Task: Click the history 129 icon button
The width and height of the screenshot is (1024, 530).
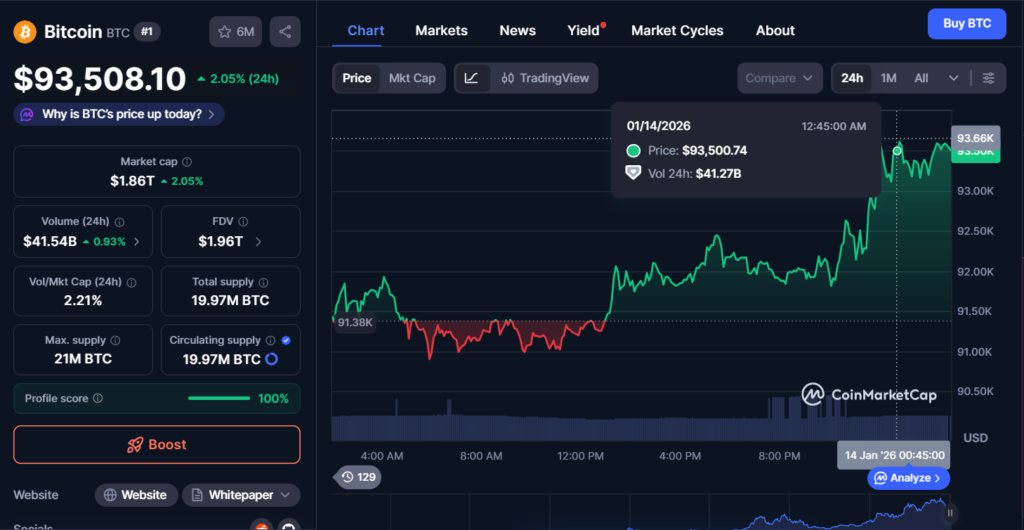Action: tap(358, 477)
